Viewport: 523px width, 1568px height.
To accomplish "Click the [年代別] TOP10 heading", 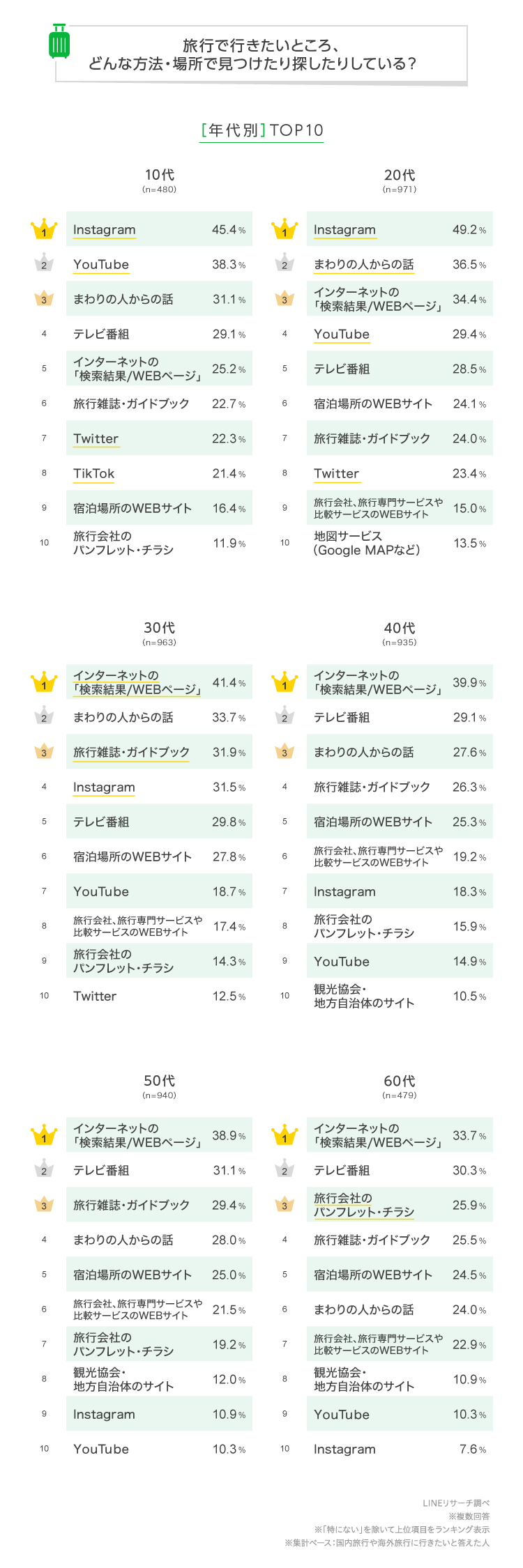I will click(261, 130).
